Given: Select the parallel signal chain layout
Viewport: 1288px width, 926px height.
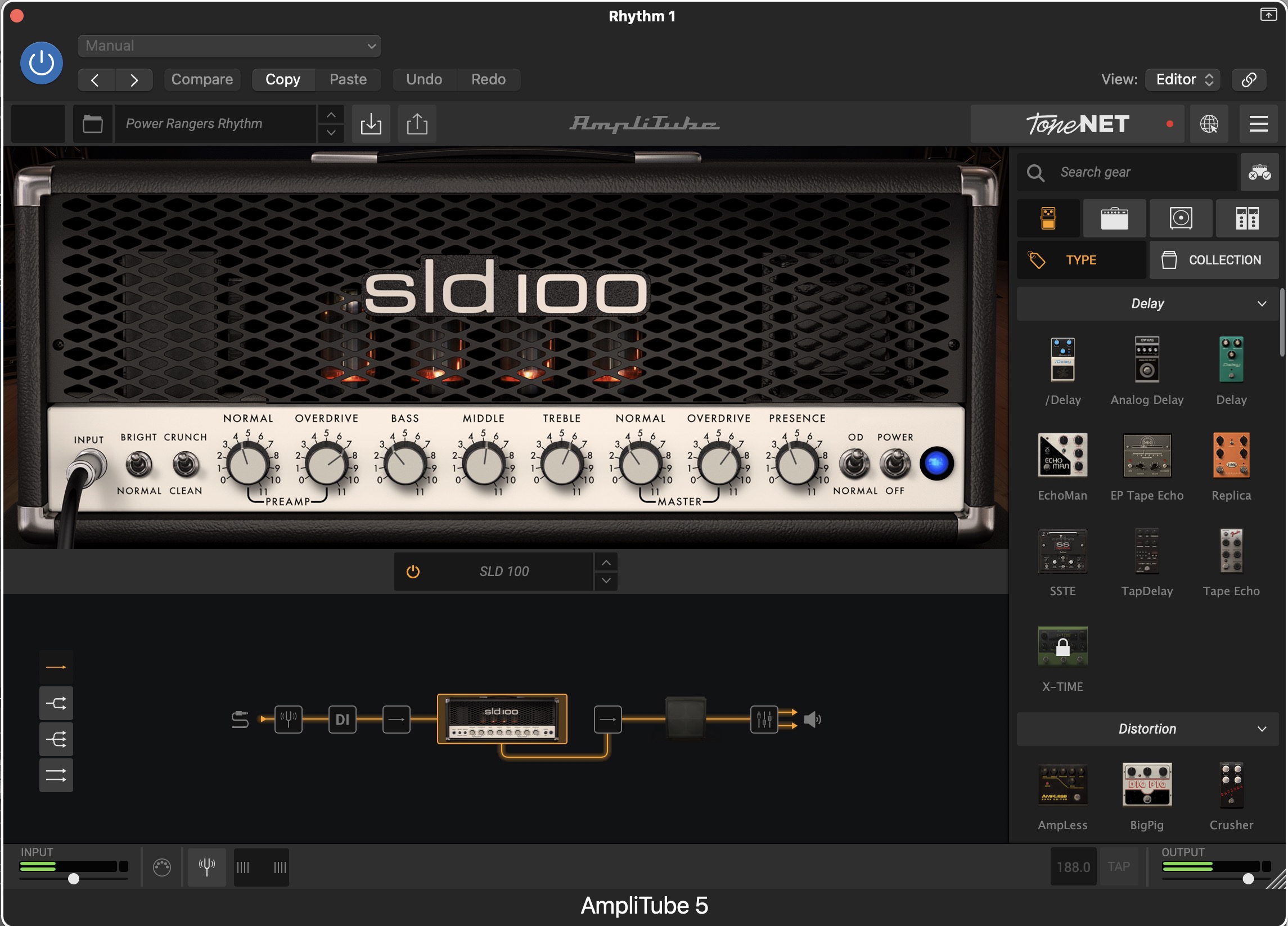Looking at the screenshot, I should [x=56, y=775].
